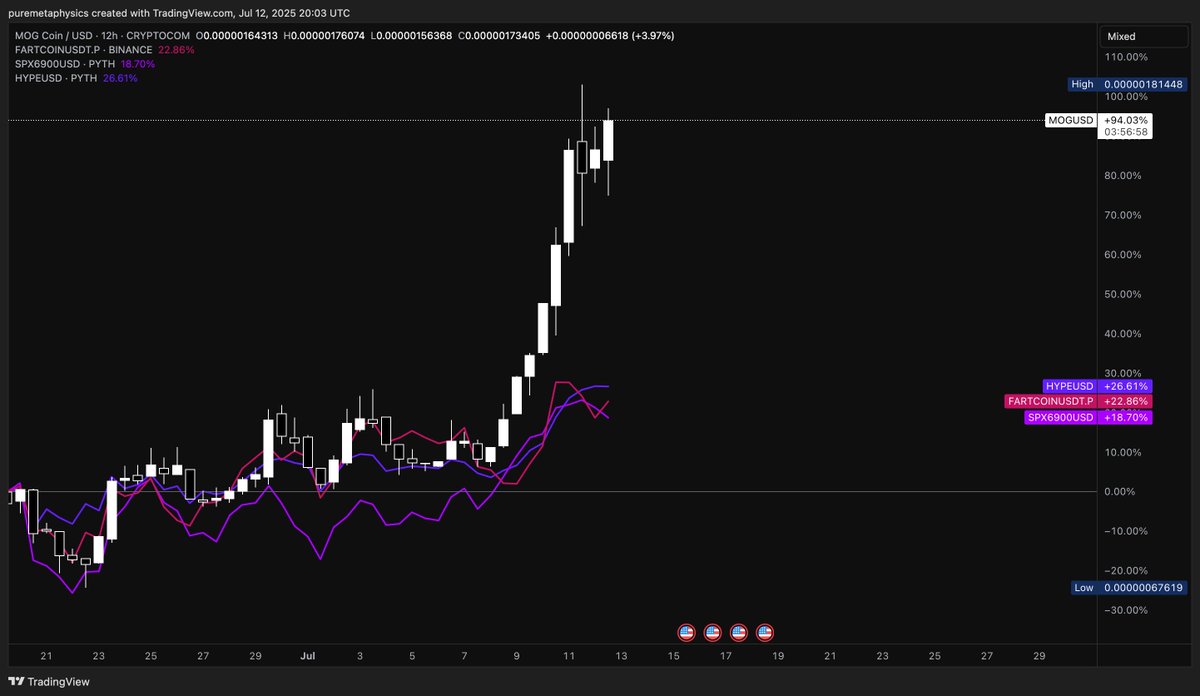Click the second US flag event icon
The image size is (1200, 696).
(713, 632)
